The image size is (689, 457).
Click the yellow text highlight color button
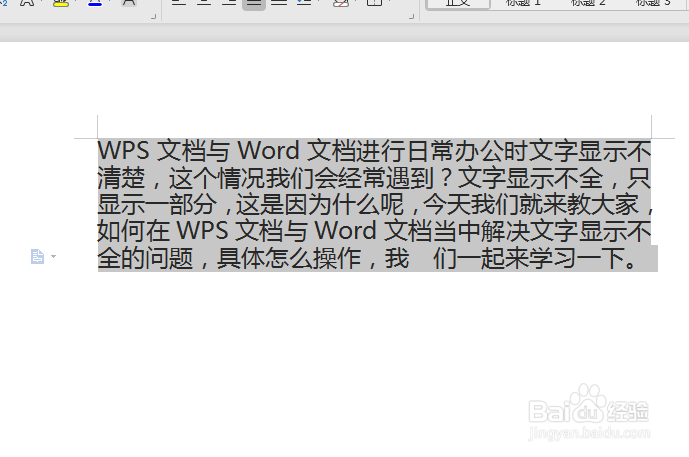coord(61,3)
